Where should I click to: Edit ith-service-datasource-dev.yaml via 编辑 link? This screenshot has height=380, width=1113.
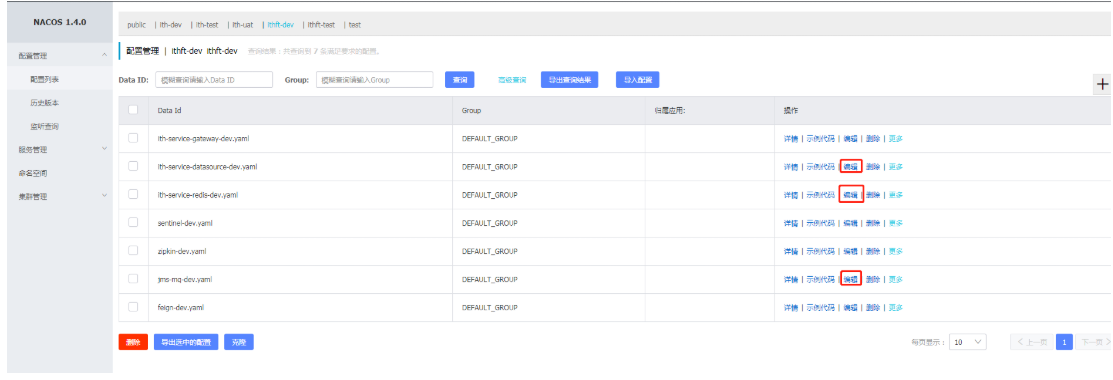click(850, 167)
